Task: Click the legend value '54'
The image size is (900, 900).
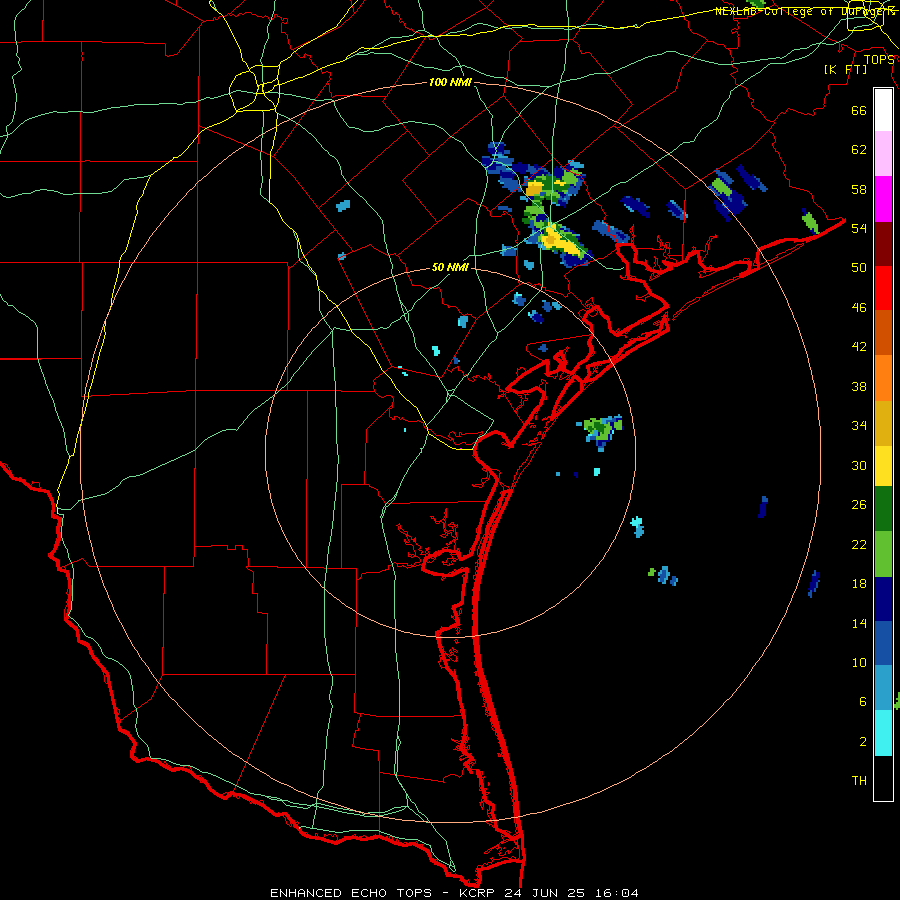Action: [x=859, y=228]
